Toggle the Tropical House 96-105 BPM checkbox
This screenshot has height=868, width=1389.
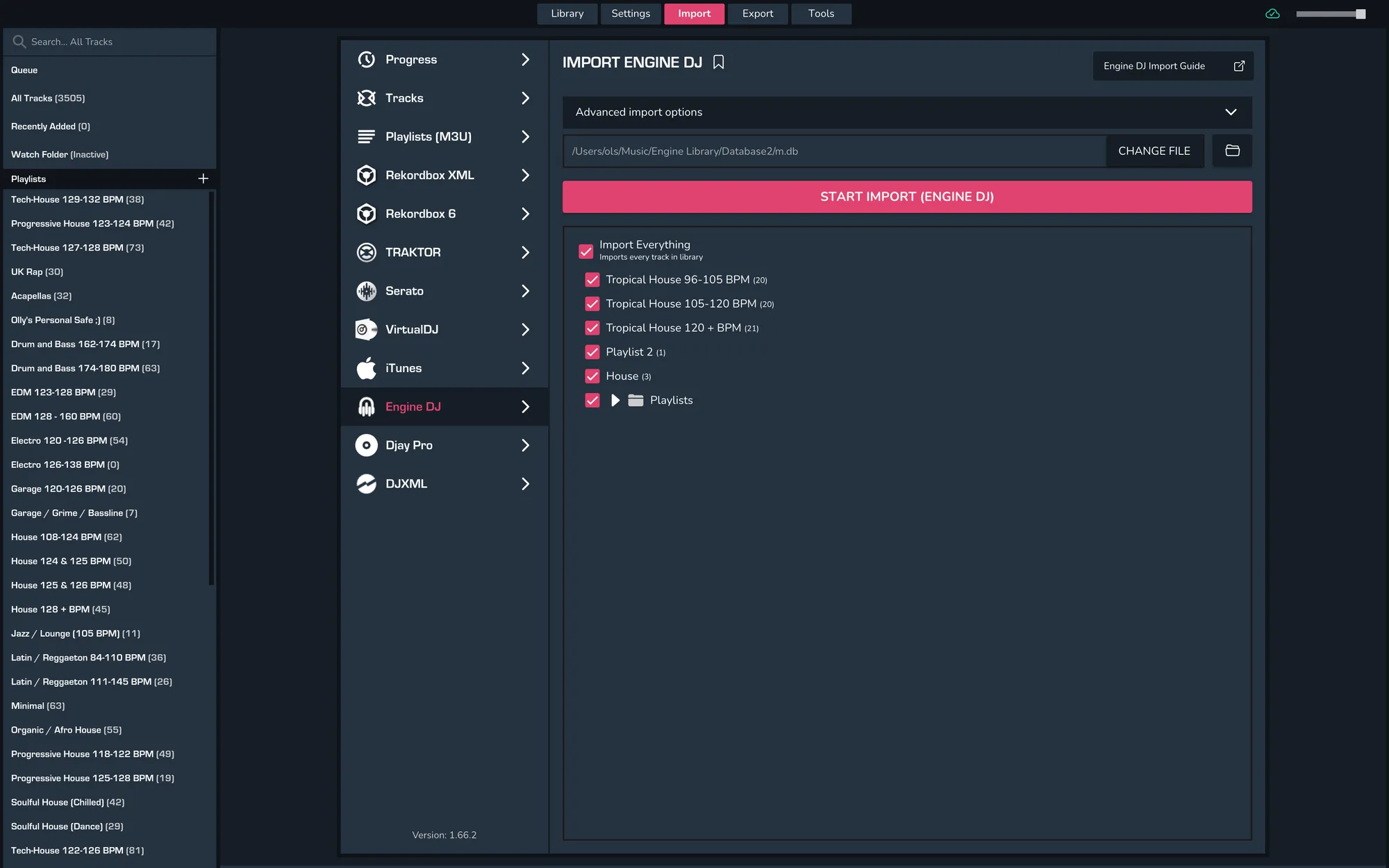pos(592,280)
